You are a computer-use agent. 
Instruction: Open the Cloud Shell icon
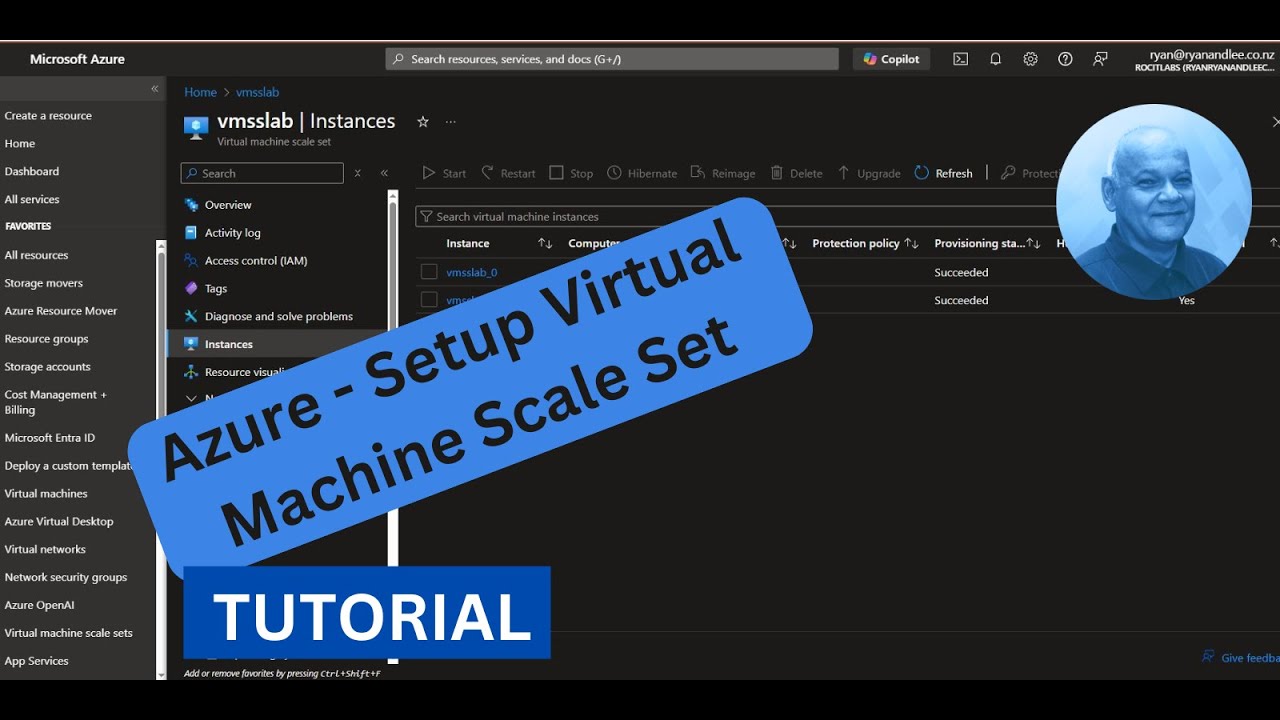pyautogui.click(x=960, y=59)
